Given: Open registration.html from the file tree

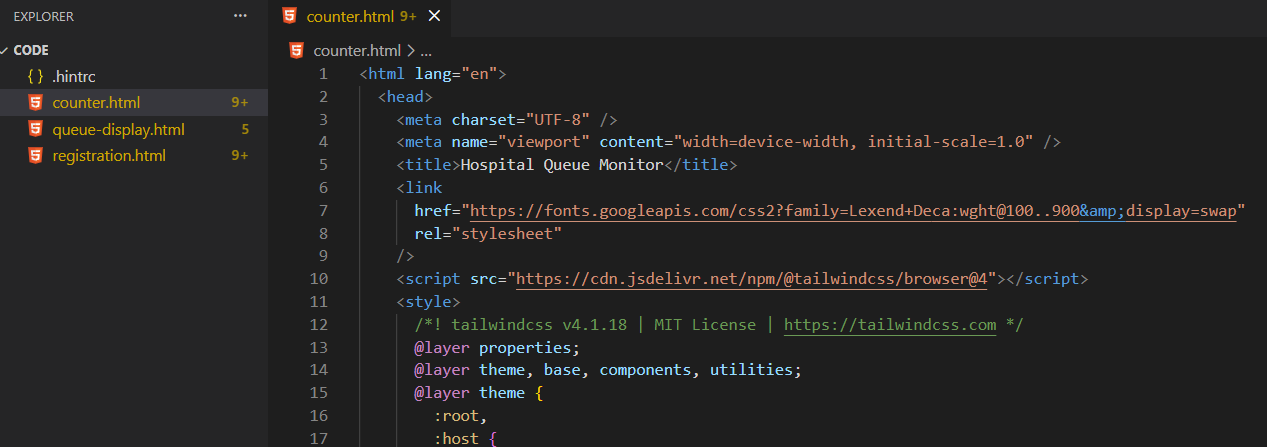Looking at the screenshot, I should click(108, 155).
